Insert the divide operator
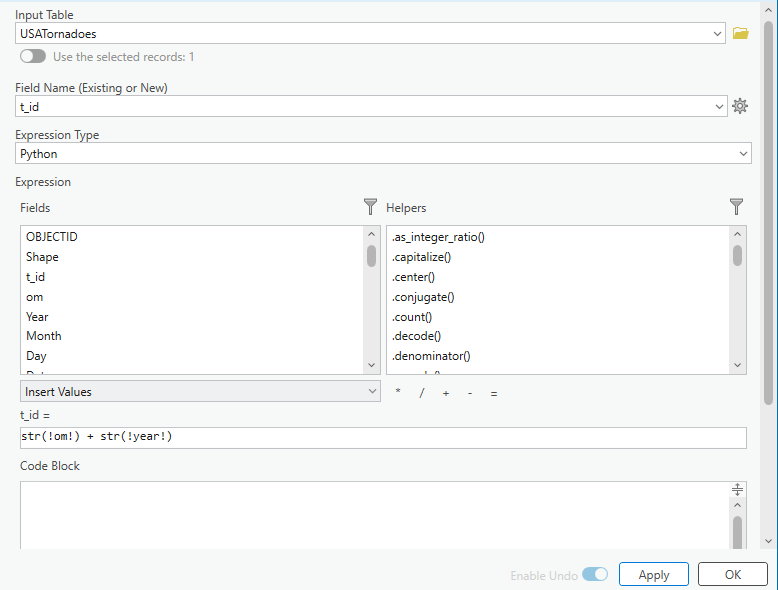 [x=422, y=393]
